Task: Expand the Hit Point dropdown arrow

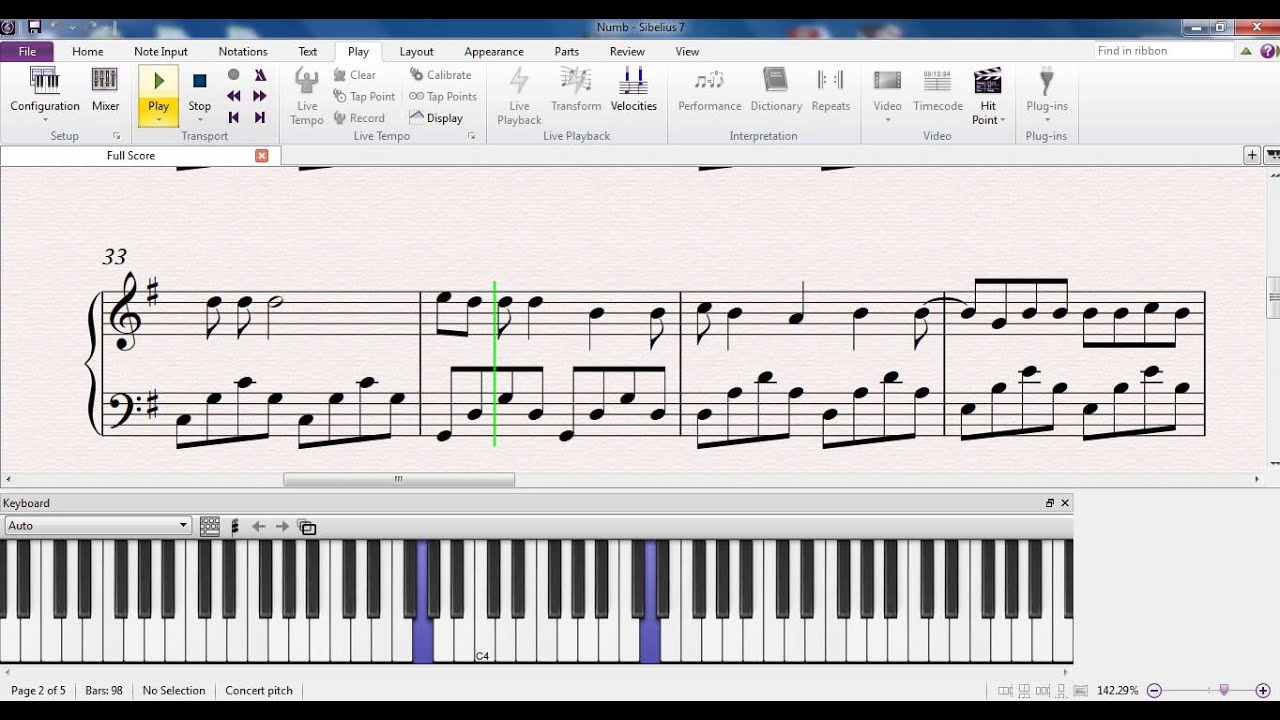Action: tap(1002, 120)
